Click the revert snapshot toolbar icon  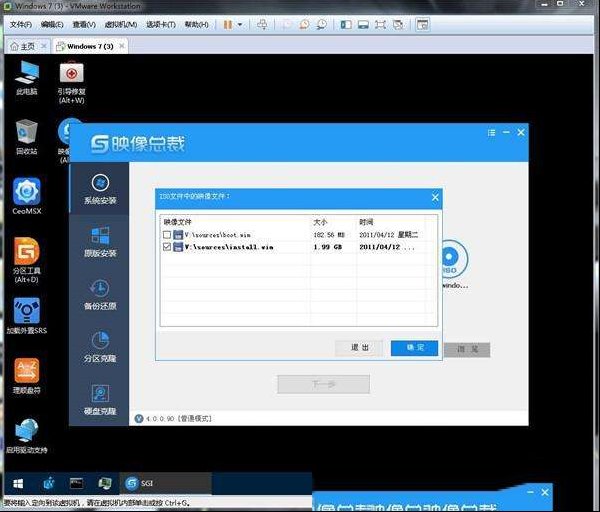click(305, 25)
